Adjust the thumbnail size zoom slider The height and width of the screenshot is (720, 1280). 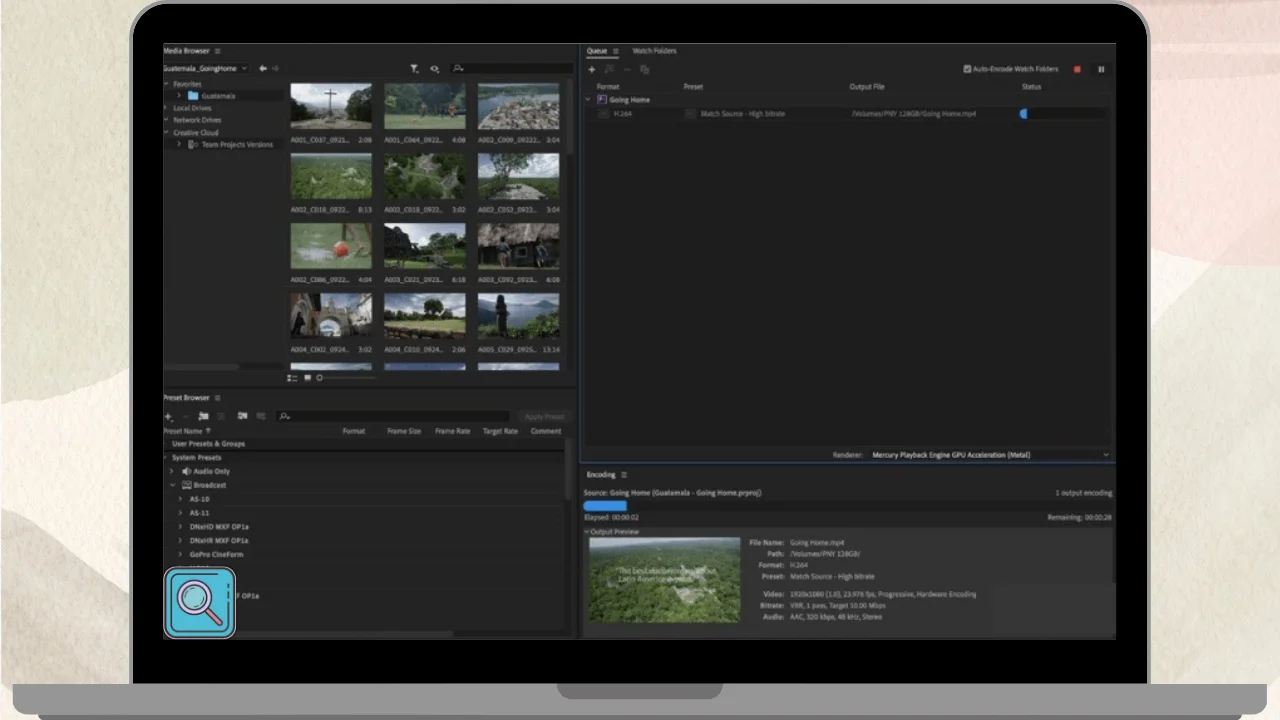click(x=321, y=378)
